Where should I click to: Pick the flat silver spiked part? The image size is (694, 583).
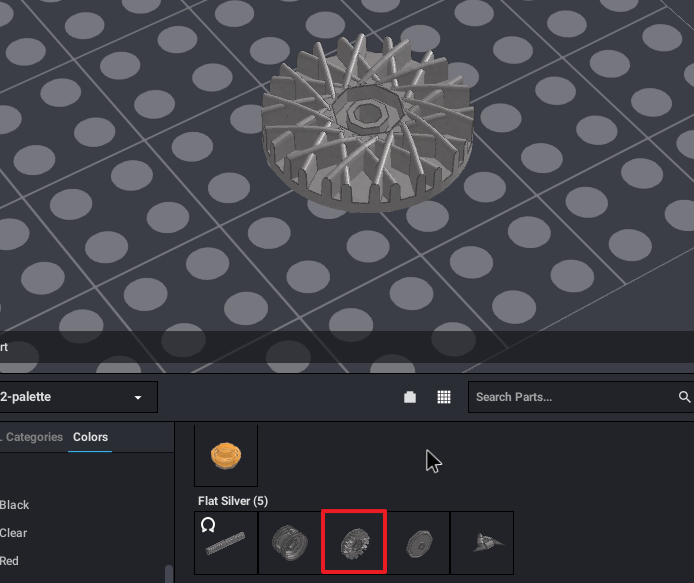click(482, 543)
